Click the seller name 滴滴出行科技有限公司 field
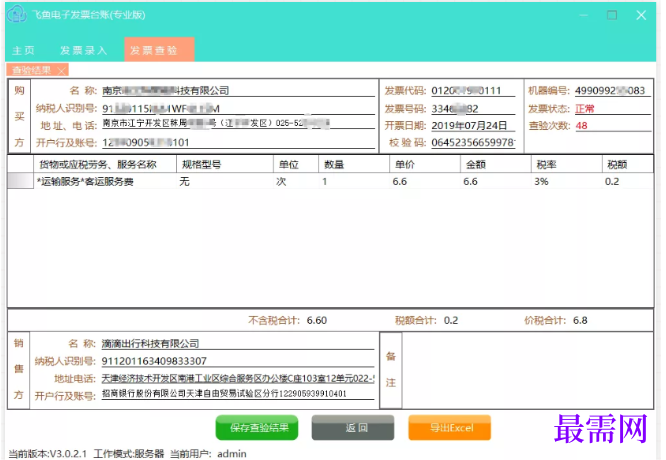The image size is (666, 460). tap(238, 344)
